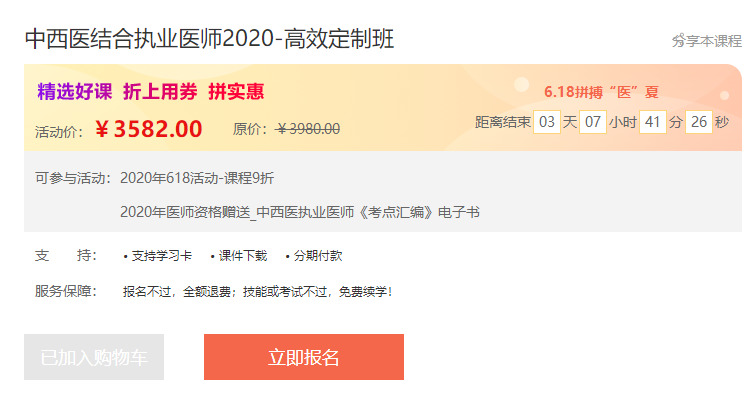Click the 可参与活动 label
Image resolution: width=747 pixels, height=406 pixels.
tap(72, 178)
